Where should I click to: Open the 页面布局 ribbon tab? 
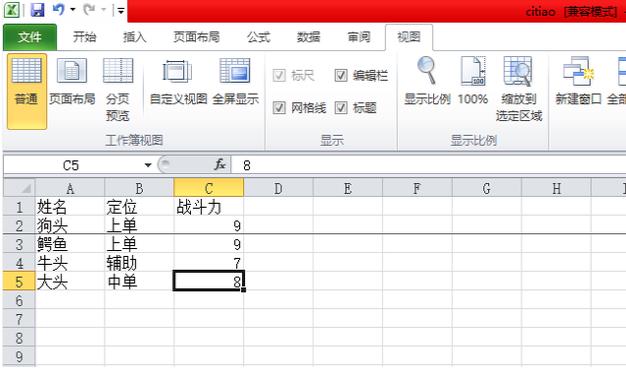point(196,37)
